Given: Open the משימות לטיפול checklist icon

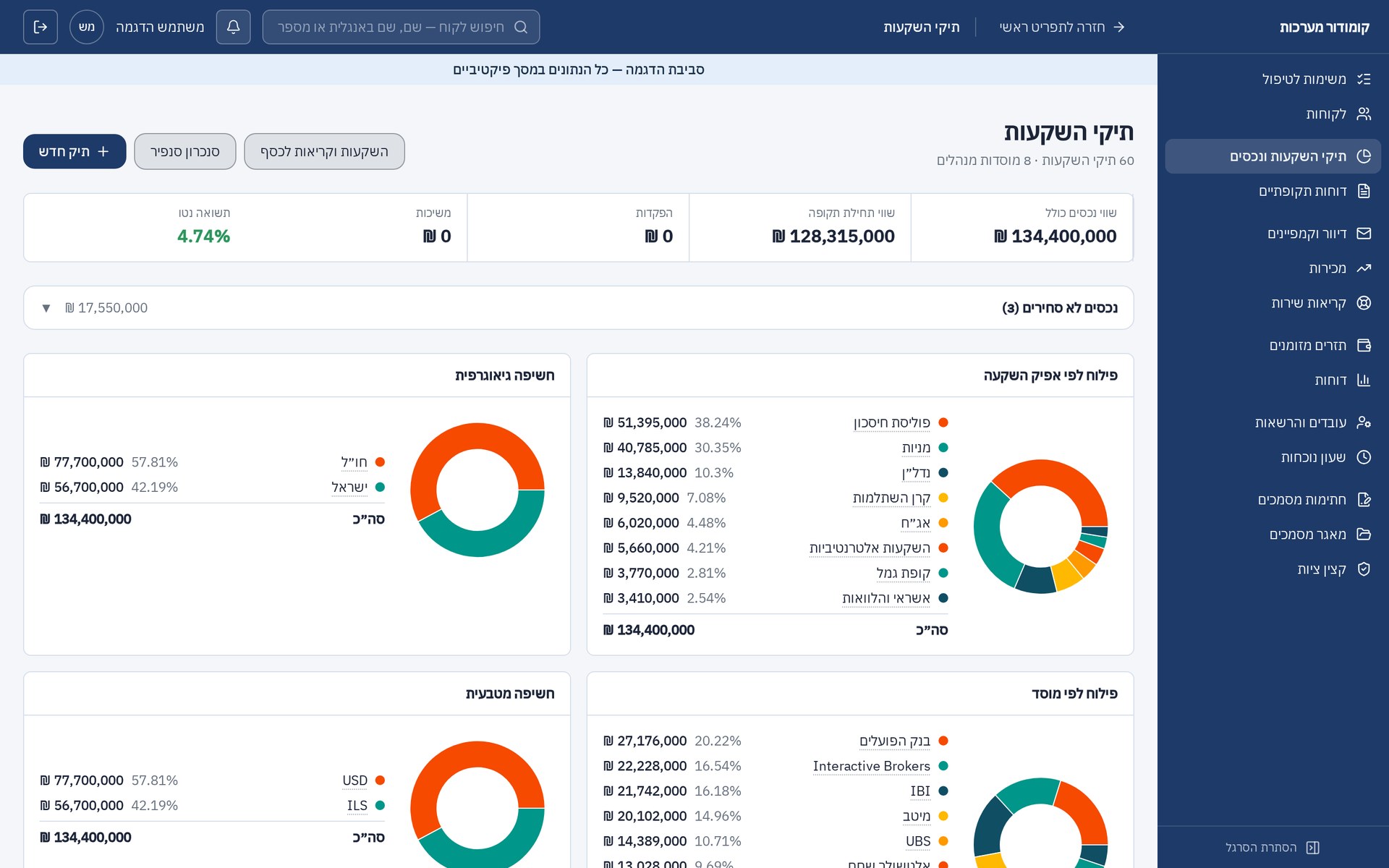Looking at the screenshot, I should click(x=1364, y=79).
